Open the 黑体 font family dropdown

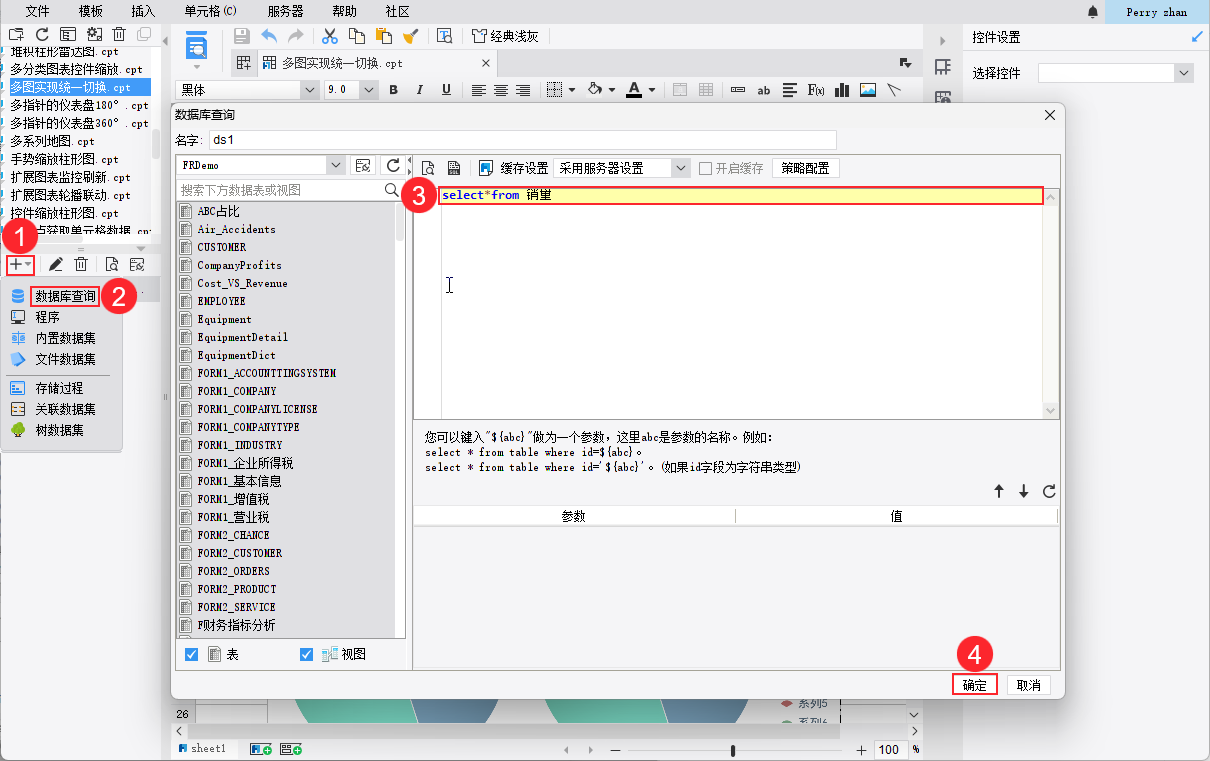coord(309,90)
